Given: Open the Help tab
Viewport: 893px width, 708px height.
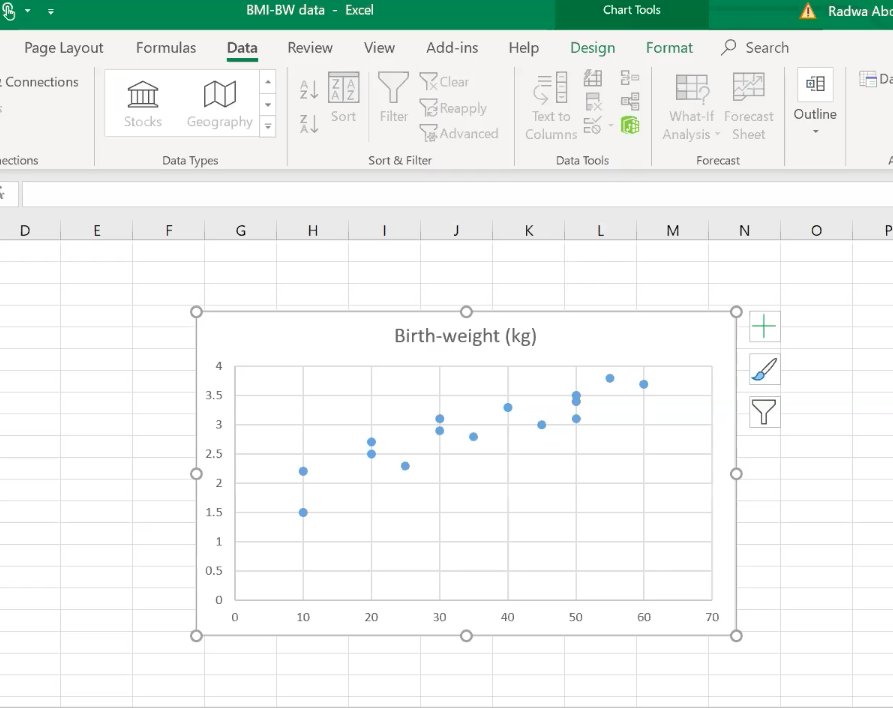Looking at the screenshot, I should point(523,48).
